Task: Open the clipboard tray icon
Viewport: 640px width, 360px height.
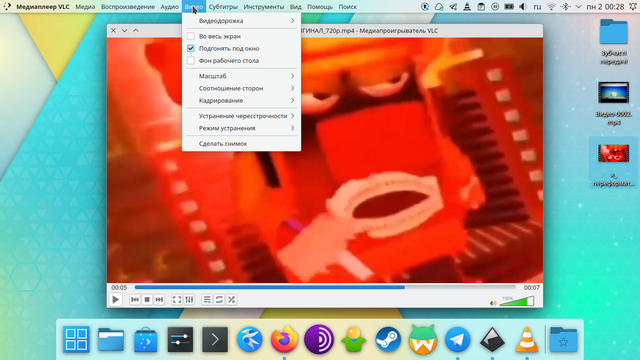Action: pos(481,7)
